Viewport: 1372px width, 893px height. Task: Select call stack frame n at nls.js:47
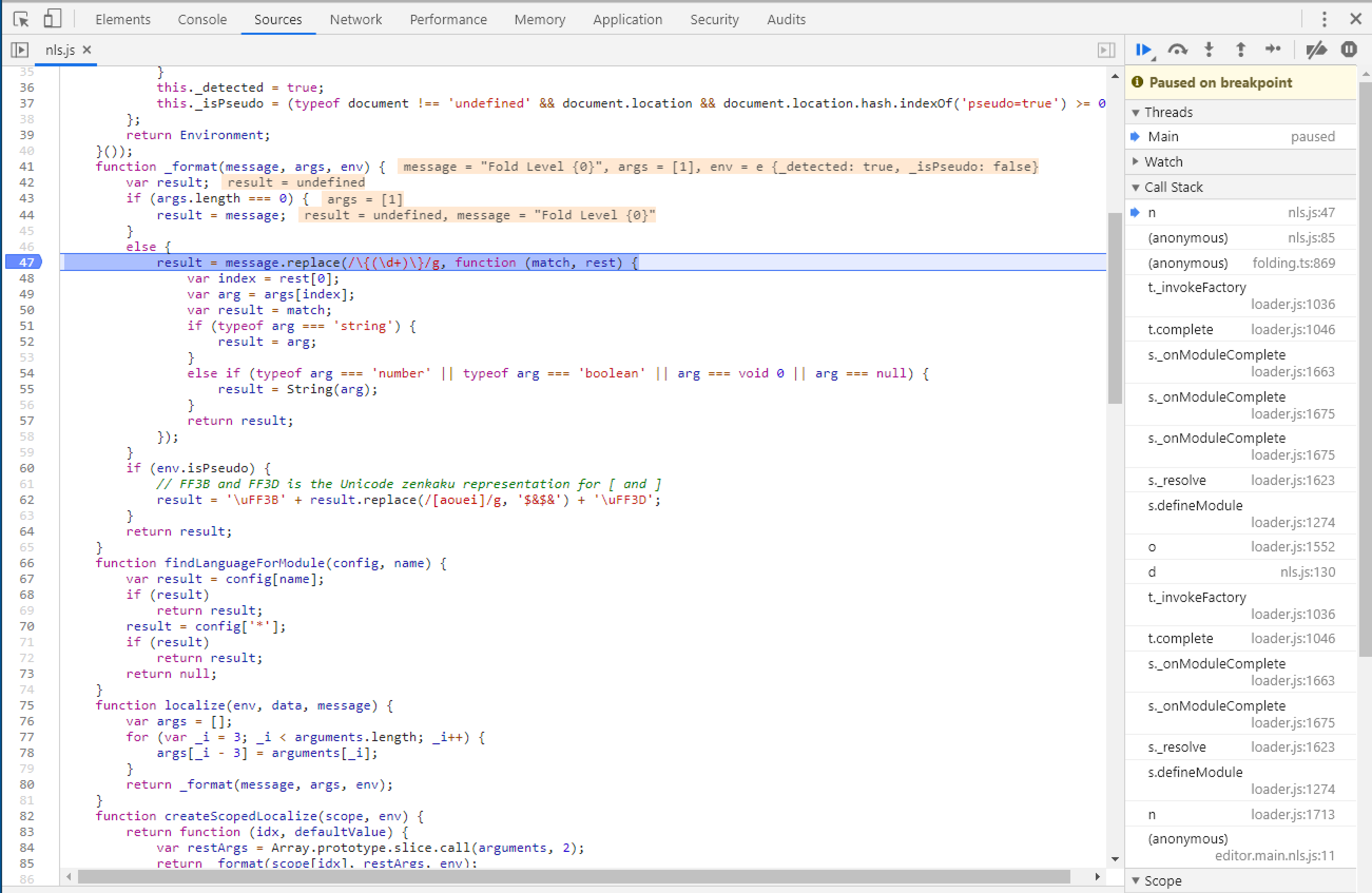pyautogui.click(x=1240, y=213)
